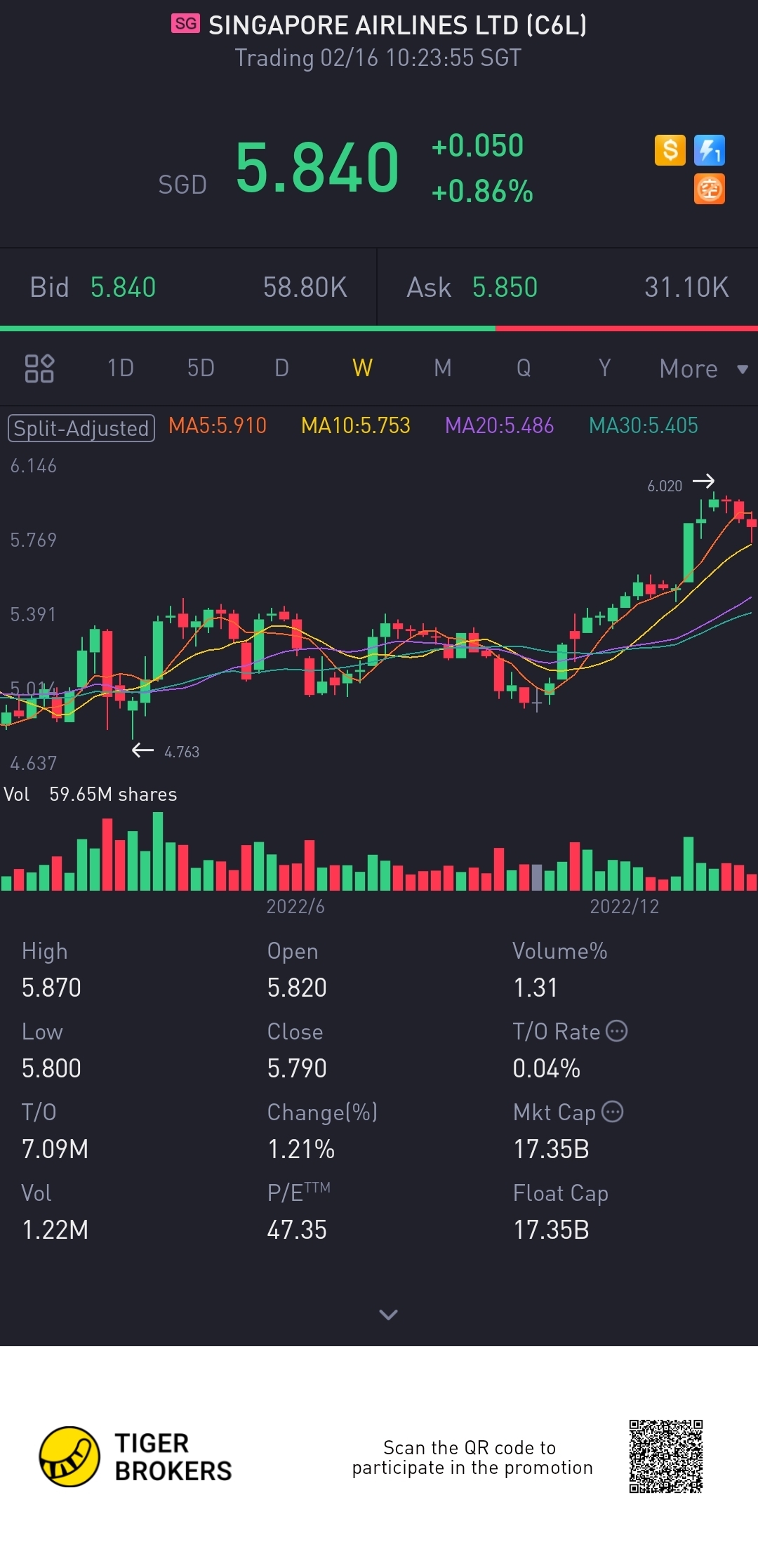Screen dimensions: 758x1568
Task: Tap the T/O value 7.09M
Action: tap(55, 1149)
